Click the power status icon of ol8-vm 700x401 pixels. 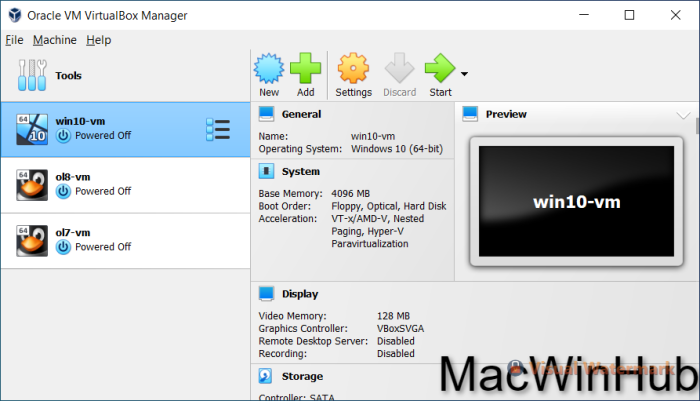(x=63, y=192)
